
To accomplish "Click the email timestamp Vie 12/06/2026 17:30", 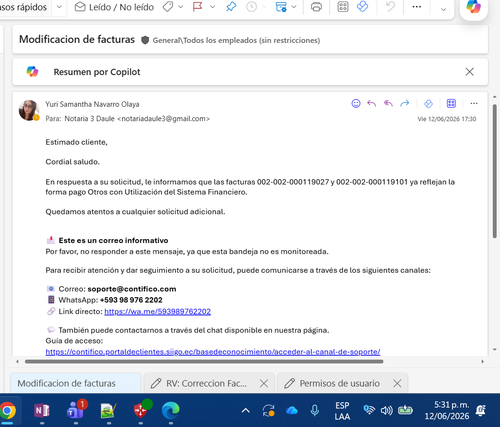I will [447, 119].
